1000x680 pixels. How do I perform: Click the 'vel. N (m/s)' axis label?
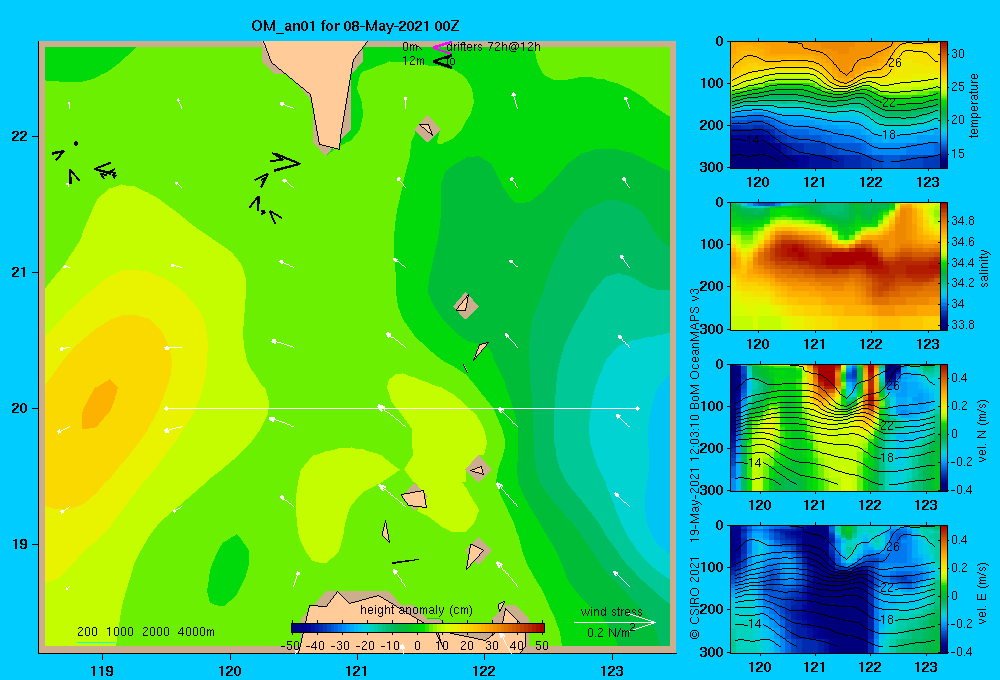click(x=983, y=431)
